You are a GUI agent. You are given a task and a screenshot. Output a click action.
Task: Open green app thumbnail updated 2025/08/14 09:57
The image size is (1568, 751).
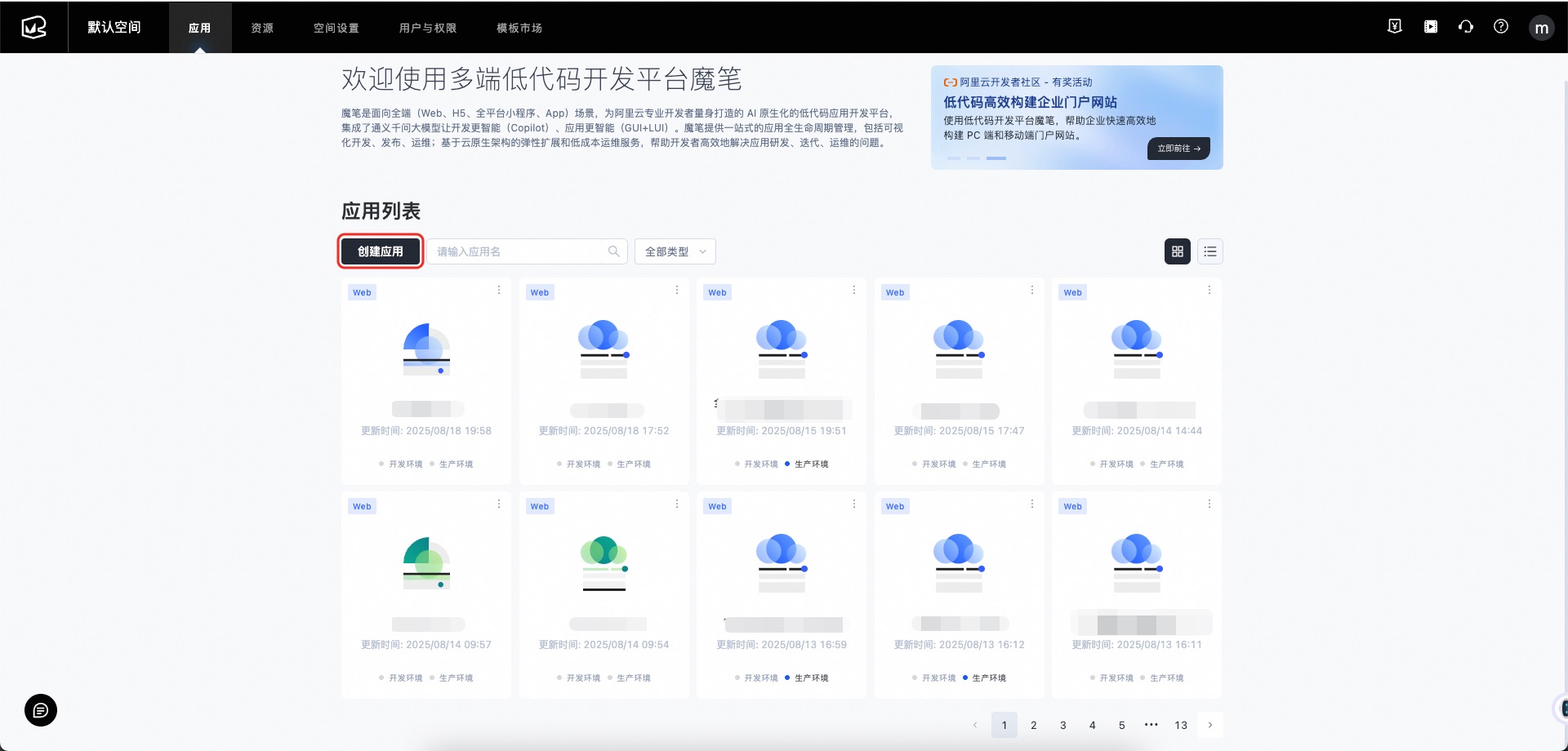(426, 563)
